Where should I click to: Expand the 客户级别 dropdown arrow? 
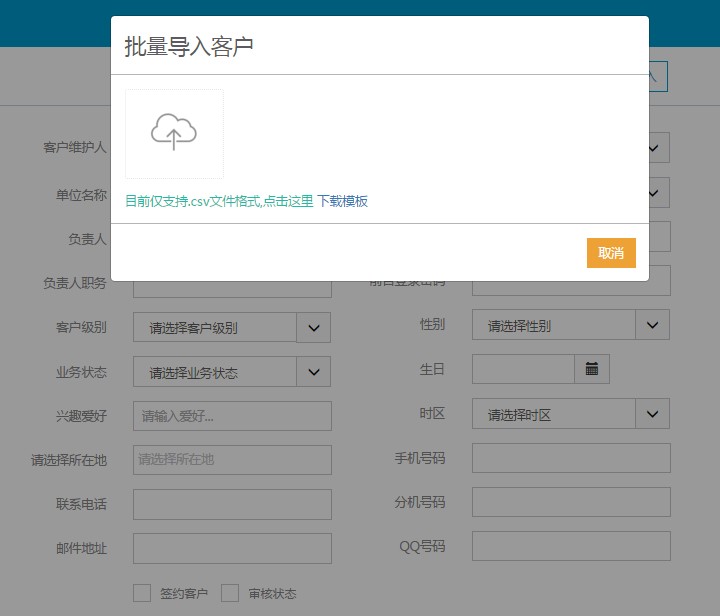313,327
